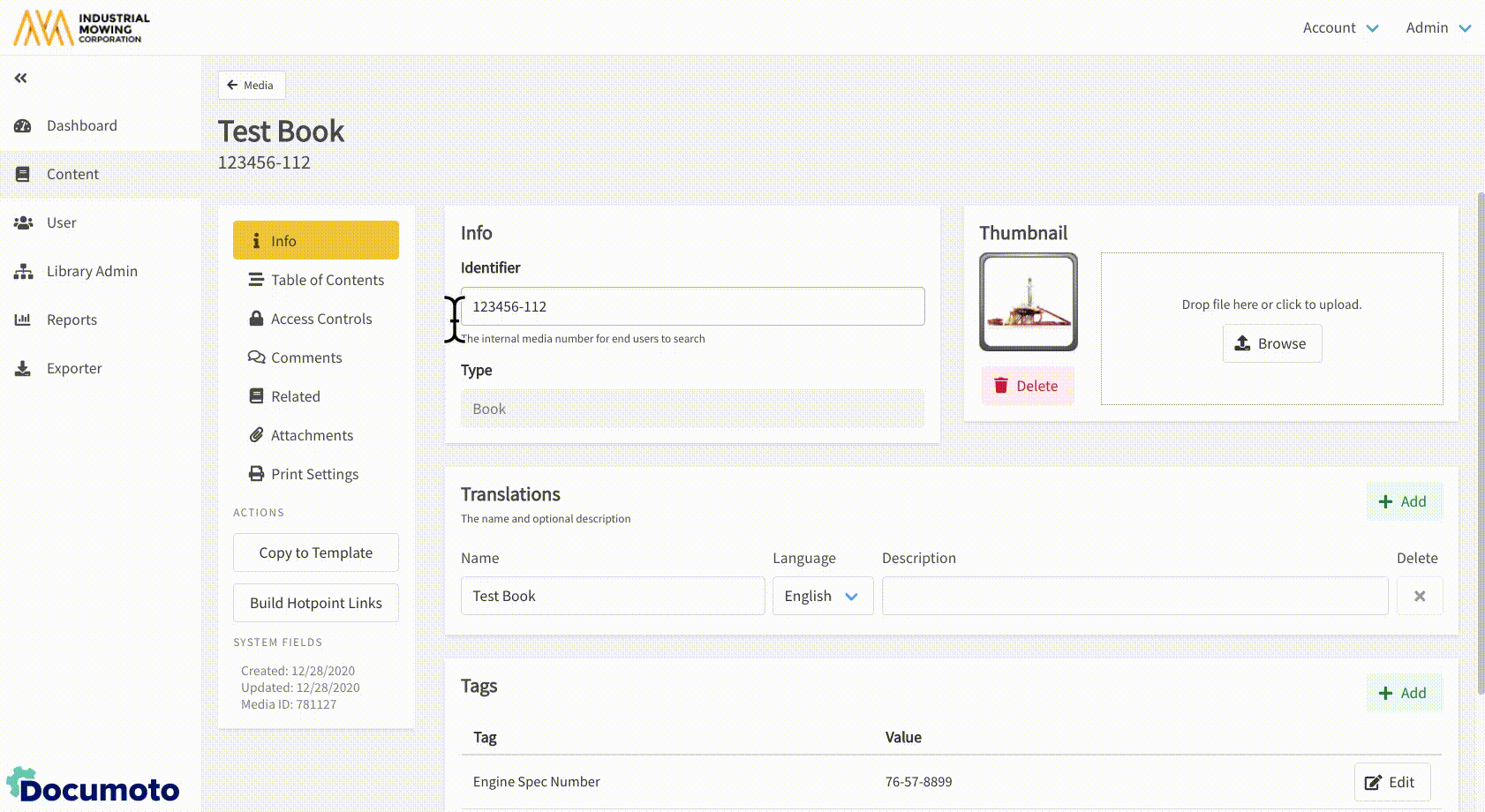
Task: Delete the thumbnail image
Action: click(1027, 386)
